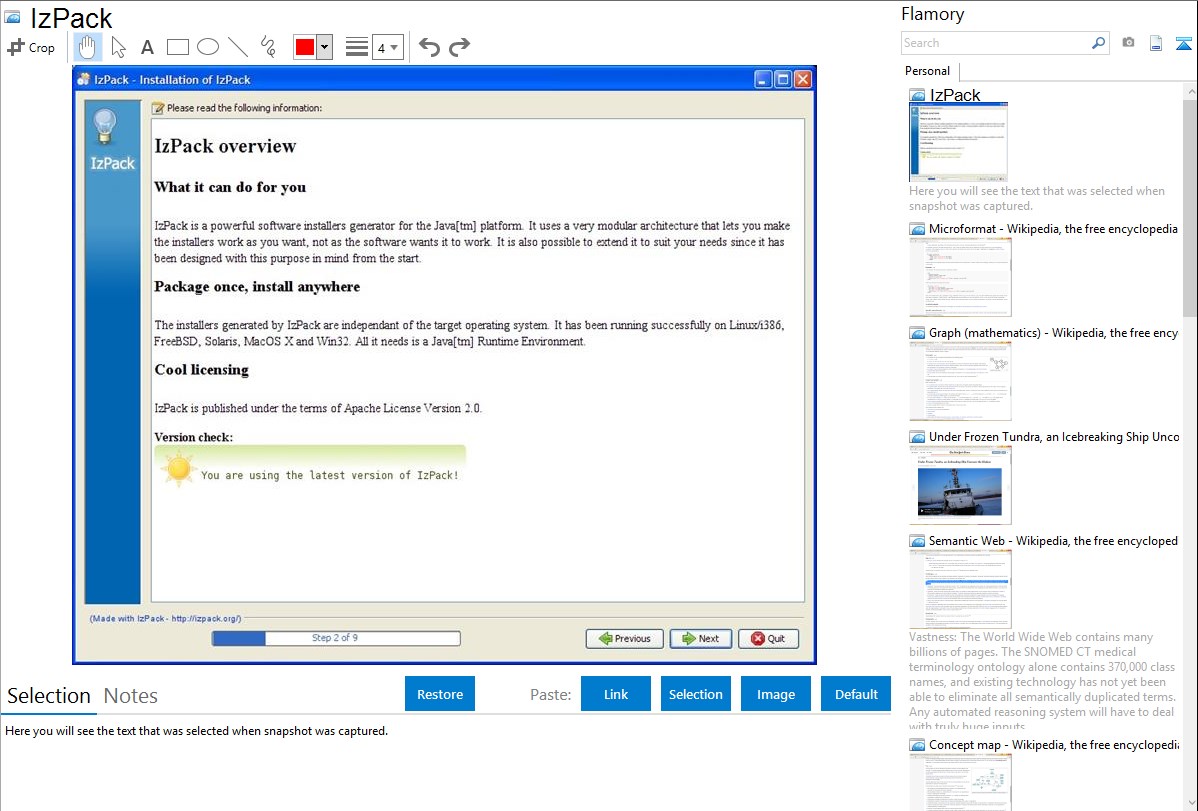
Task: Click the Made with IzPack link text
Action: [x=165, y=618]
